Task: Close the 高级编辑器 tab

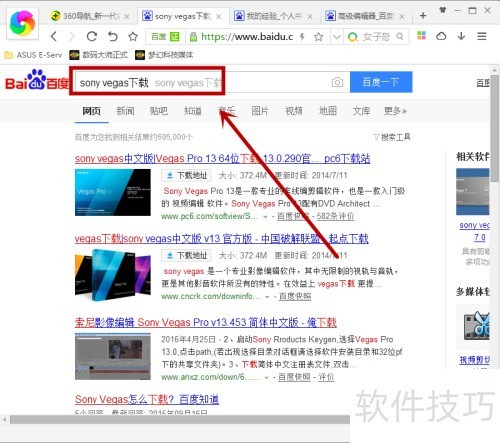Action: [402, 16]
